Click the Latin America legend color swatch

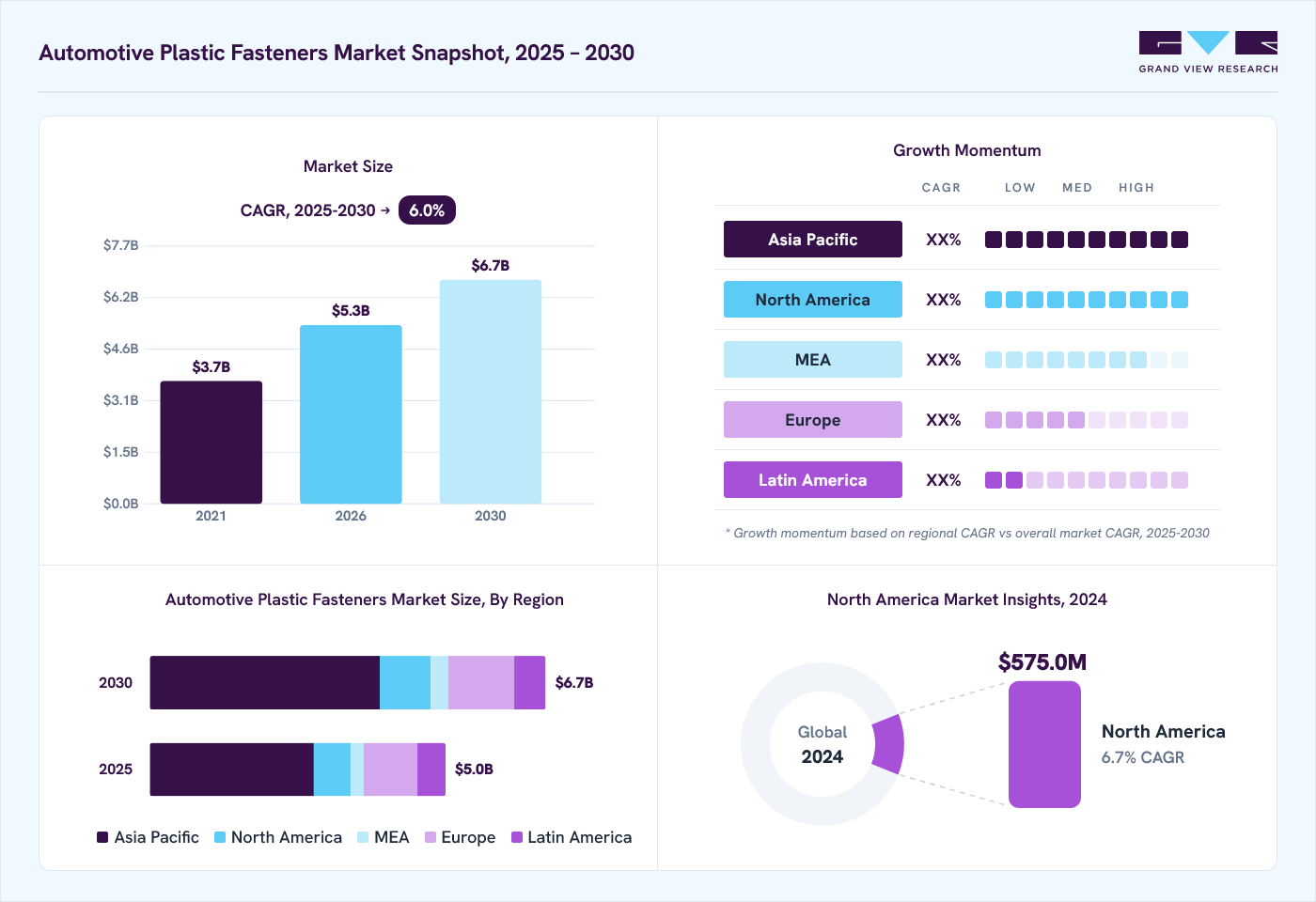(517, 837)
